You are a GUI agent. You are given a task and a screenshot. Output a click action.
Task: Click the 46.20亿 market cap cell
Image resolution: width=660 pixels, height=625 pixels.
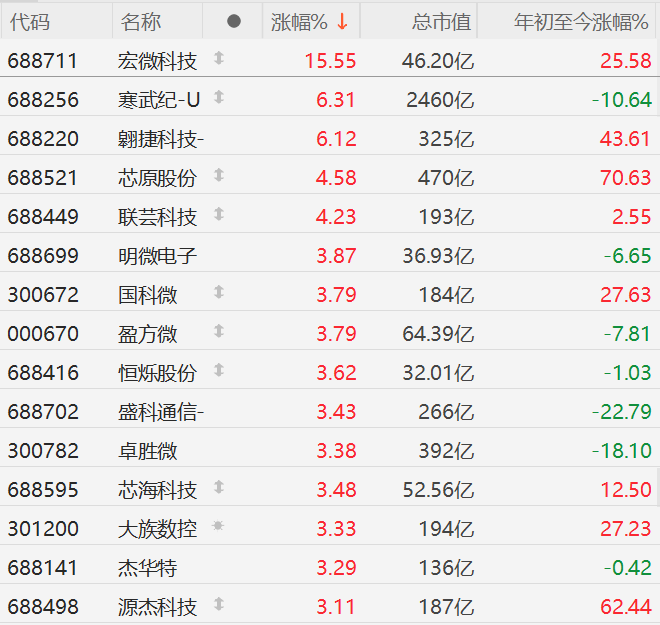pyautogui.click(x=438, y=61)
